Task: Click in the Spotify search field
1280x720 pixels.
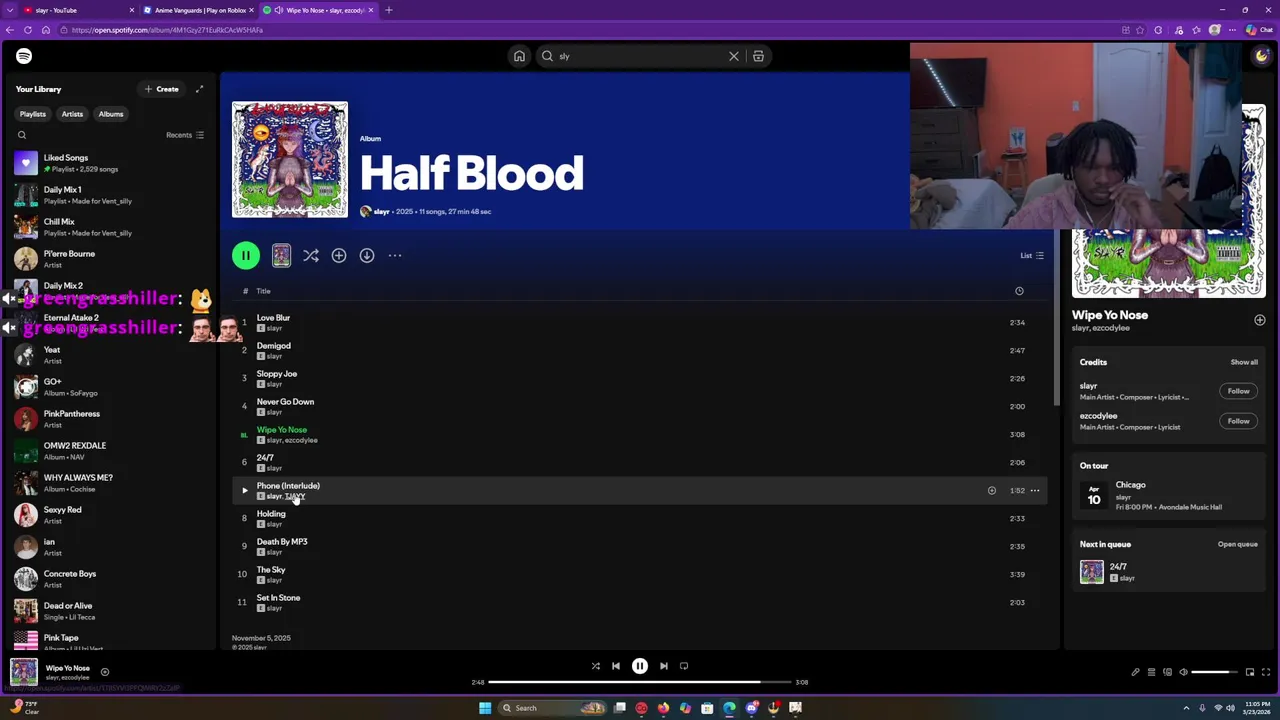Action: click(640, 56)
